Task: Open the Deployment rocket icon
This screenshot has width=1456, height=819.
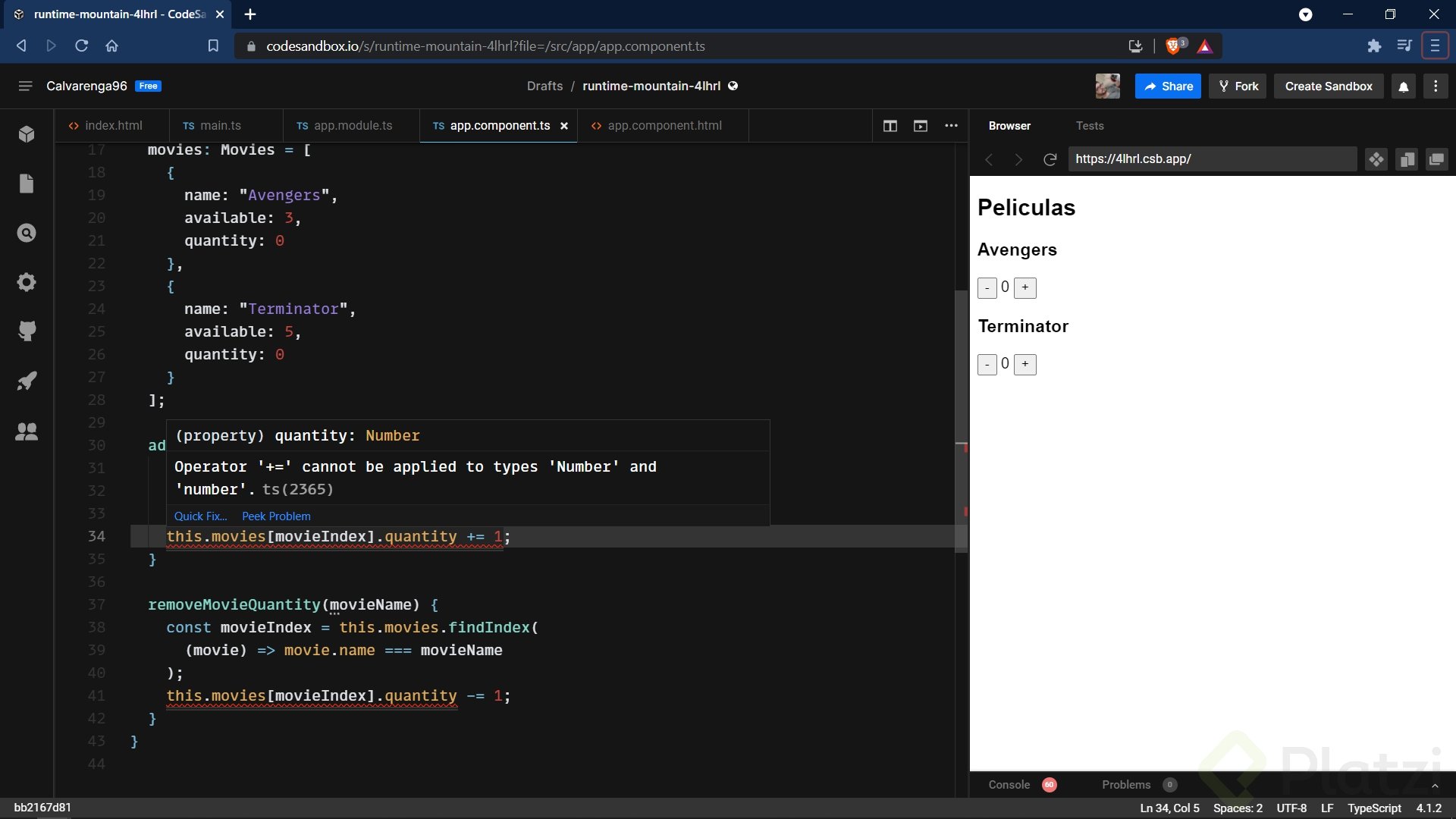Action: click(x=27, y=381)
